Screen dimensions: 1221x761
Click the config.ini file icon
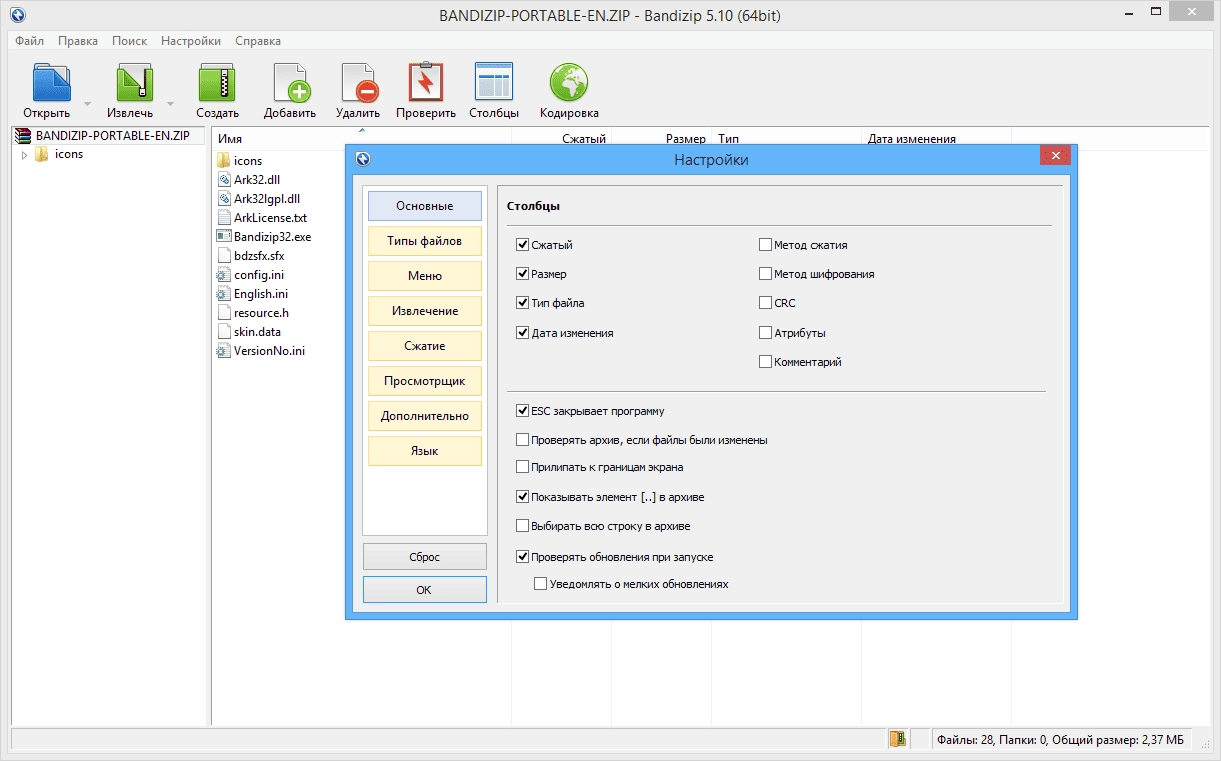(x=224, y=274)
